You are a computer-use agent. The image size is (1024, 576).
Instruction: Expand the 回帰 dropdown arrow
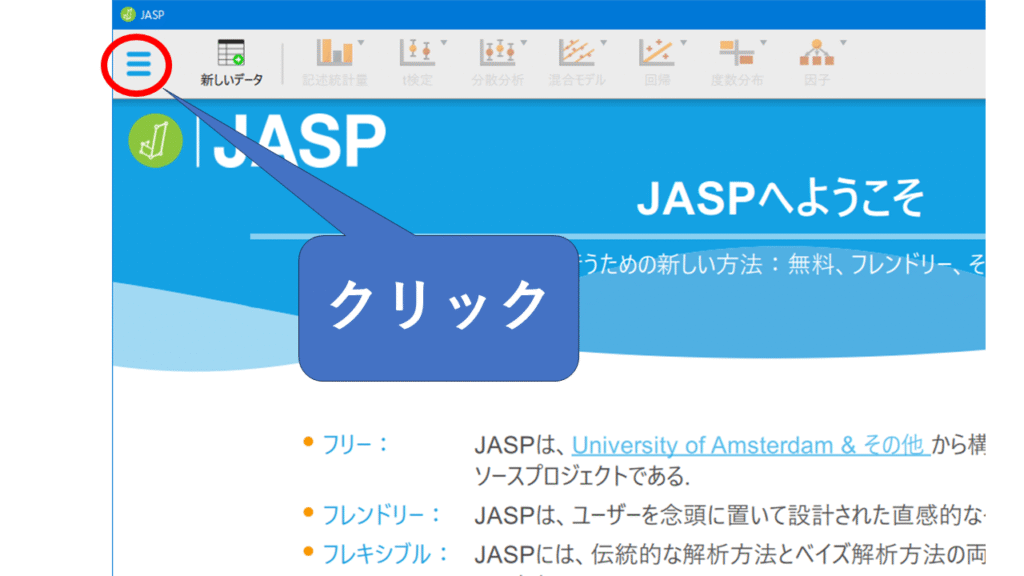point(684,43)
